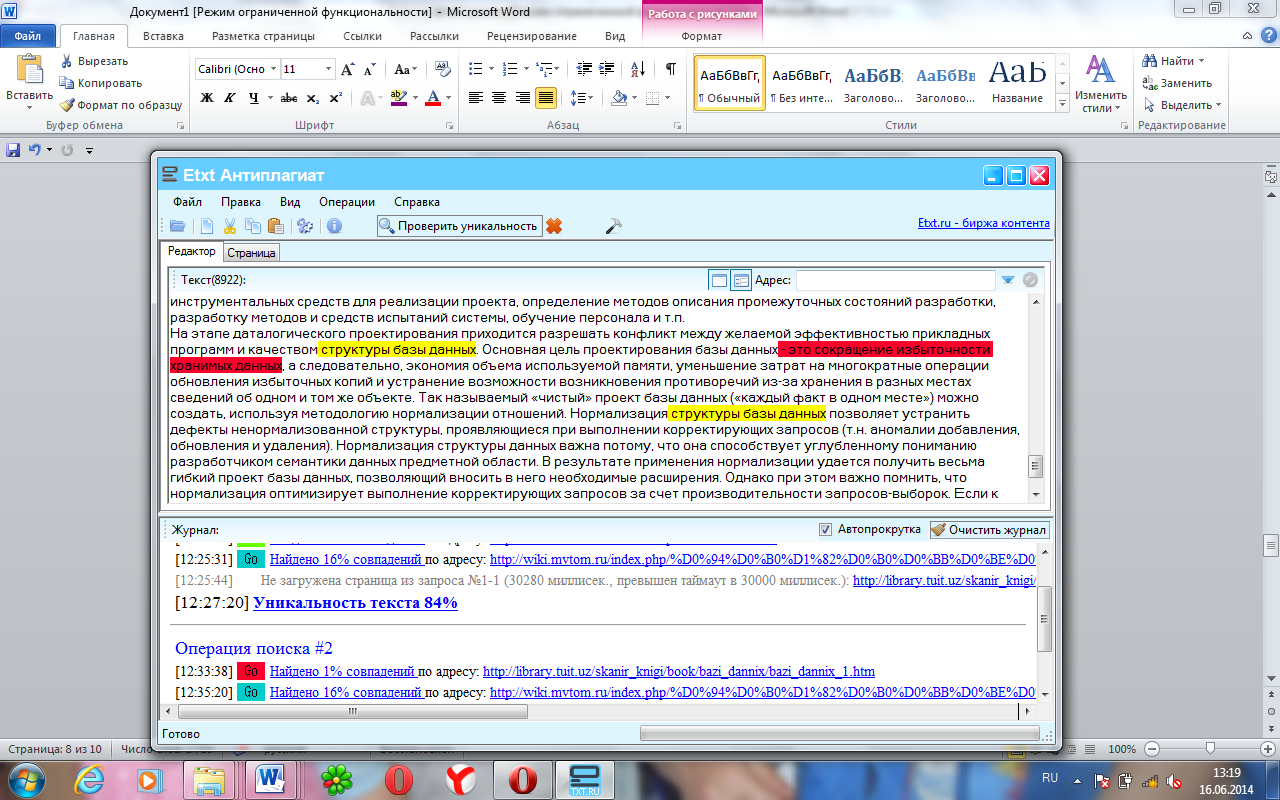Open the Файл menu in Etxt
Screen dimensions: 1280x800
(x=187, y=201)
